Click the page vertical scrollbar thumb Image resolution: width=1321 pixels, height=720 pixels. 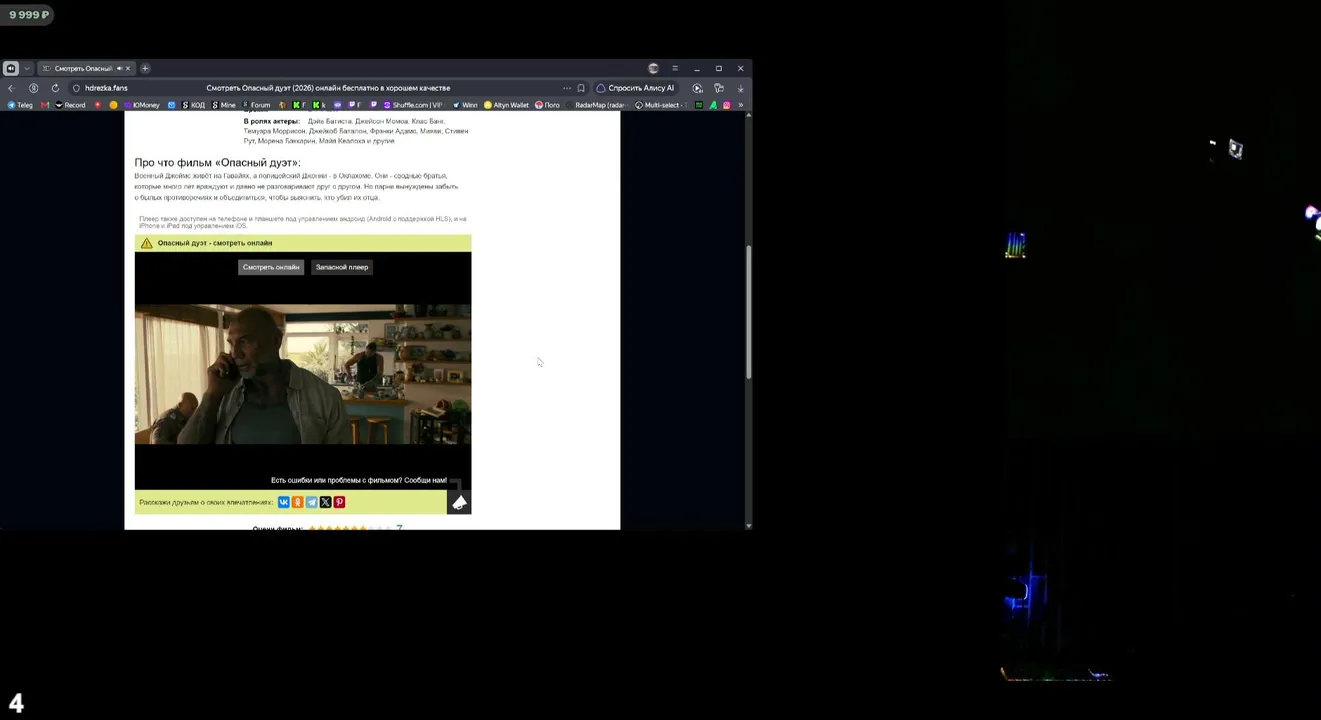tap(748, 312)
